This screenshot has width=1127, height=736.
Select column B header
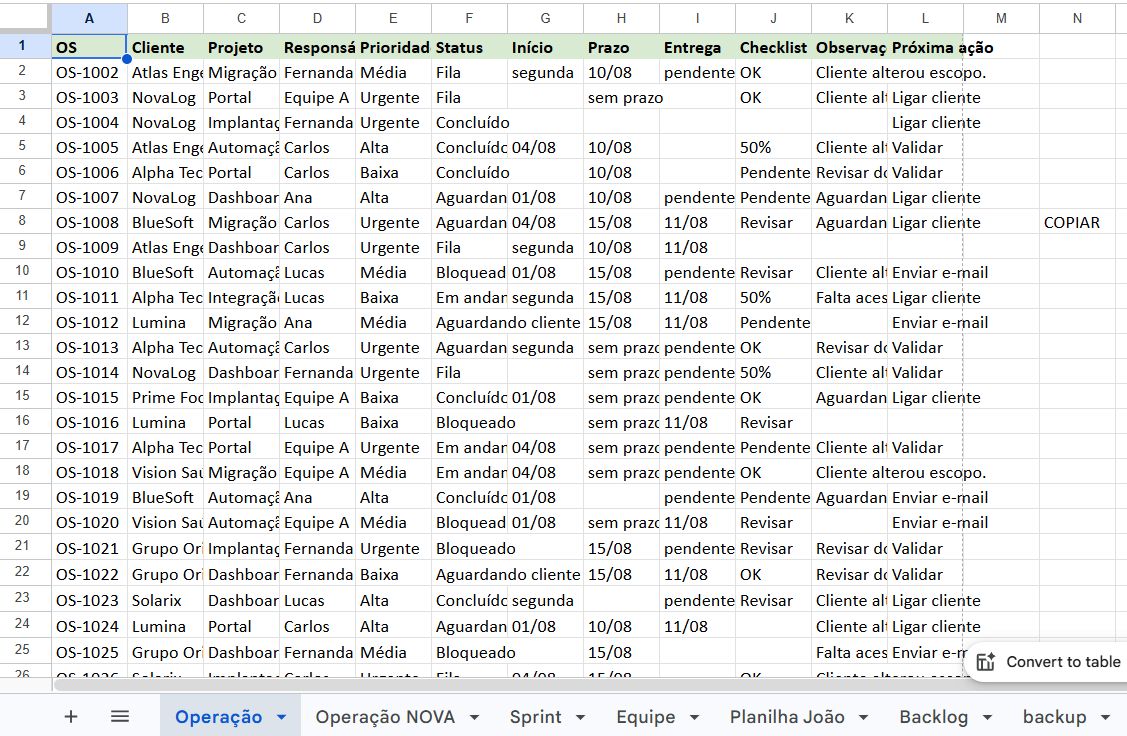165,18
